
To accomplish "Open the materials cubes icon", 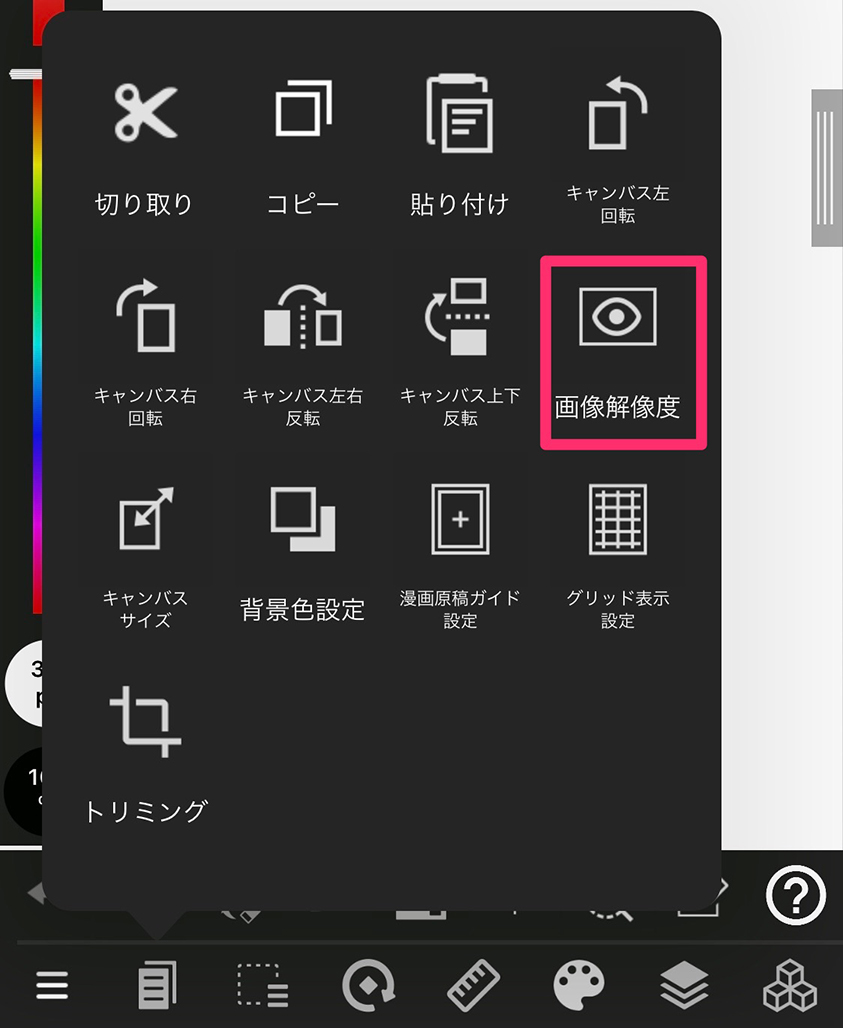I will 790,985.
